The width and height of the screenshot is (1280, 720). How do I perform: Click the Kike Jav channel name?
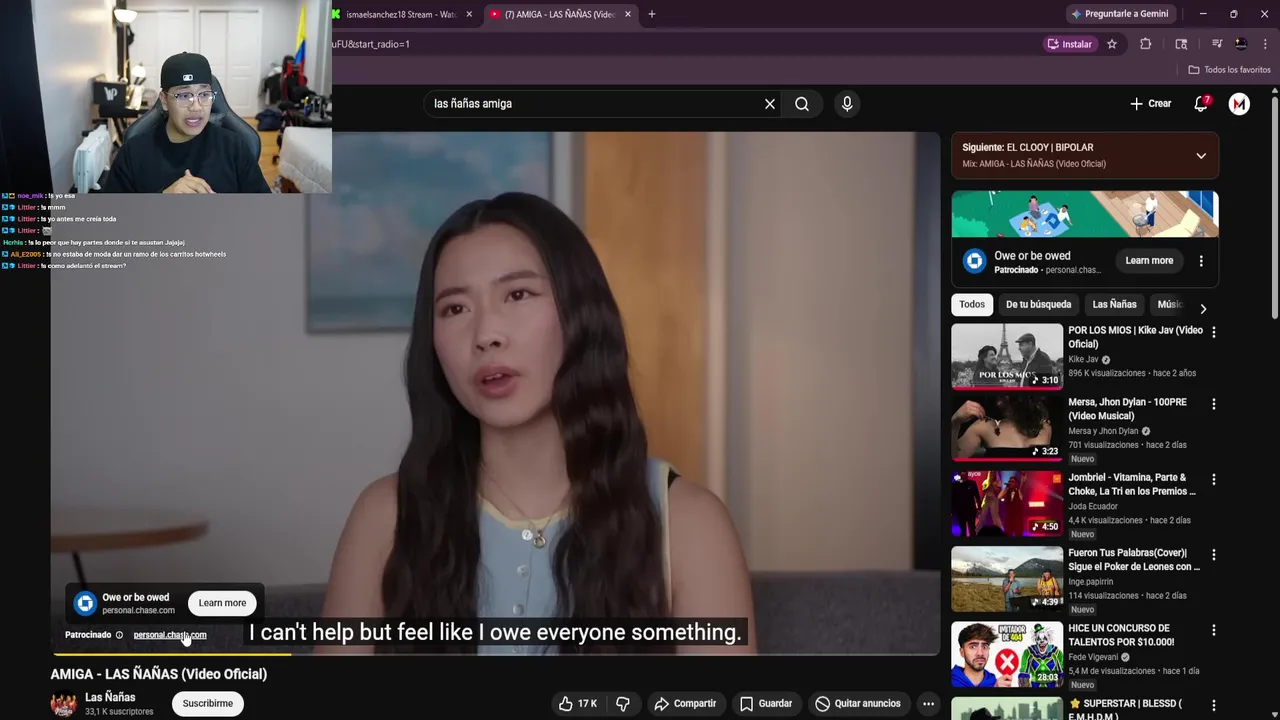pos(1083,360)
